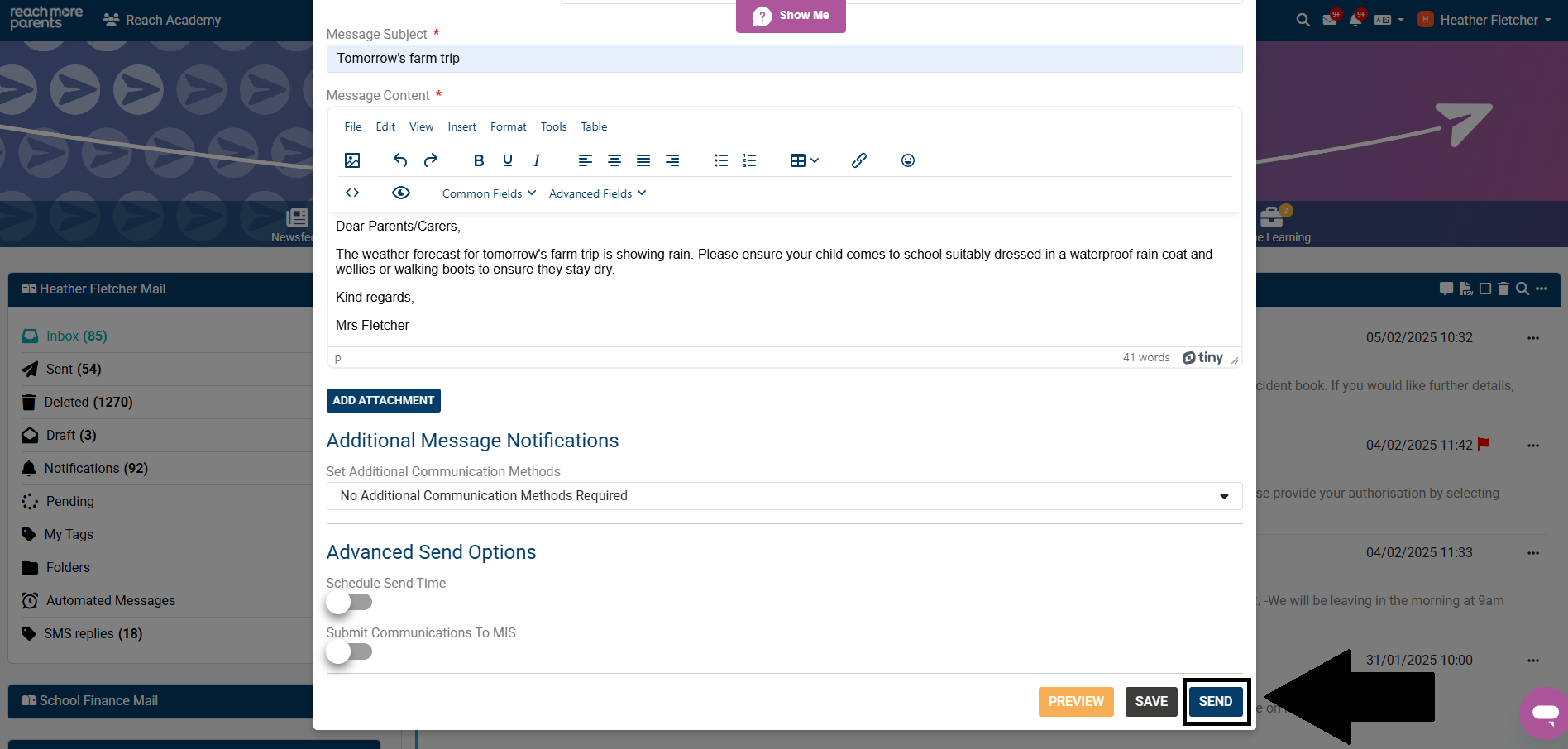Viewport: 1568px width, 749px height.
Task: Enable the Schedule Send Time toggle
Action: point(349,602)
